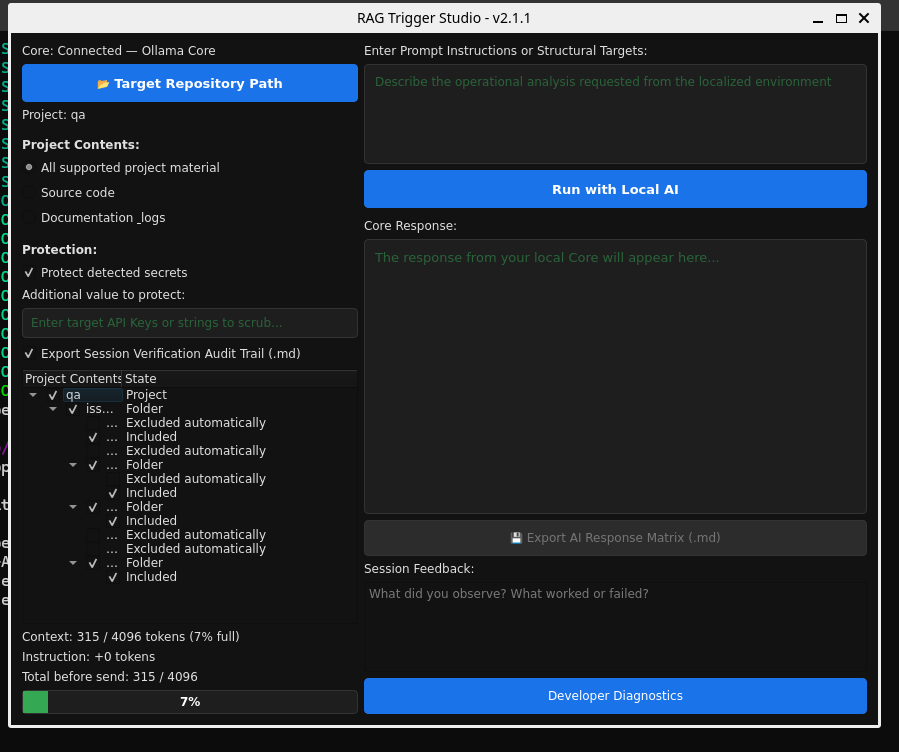Select the Source code radio option

click(x=69, y=193)
